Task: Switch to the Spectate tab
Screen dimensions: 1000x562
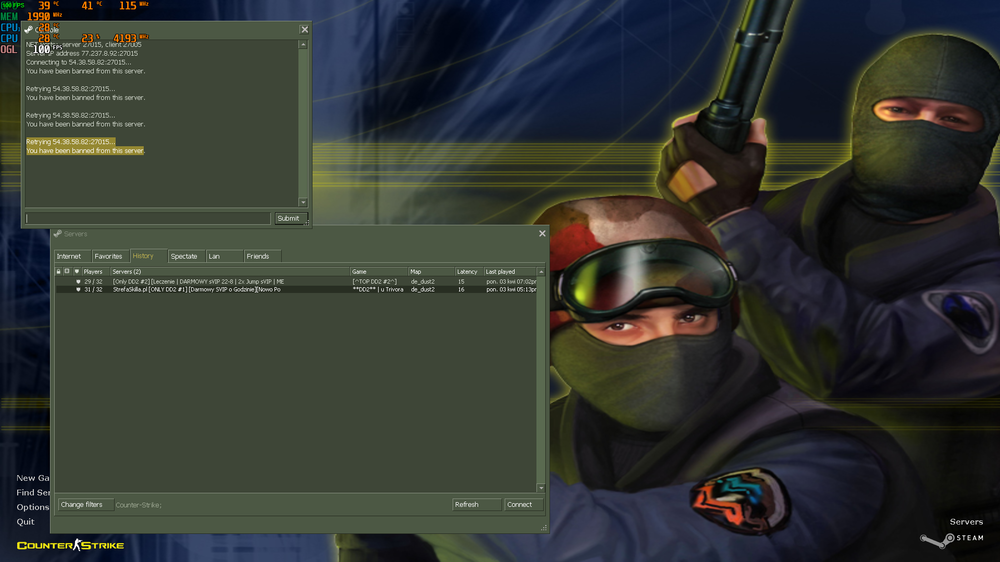Action: tap(186, 256)
